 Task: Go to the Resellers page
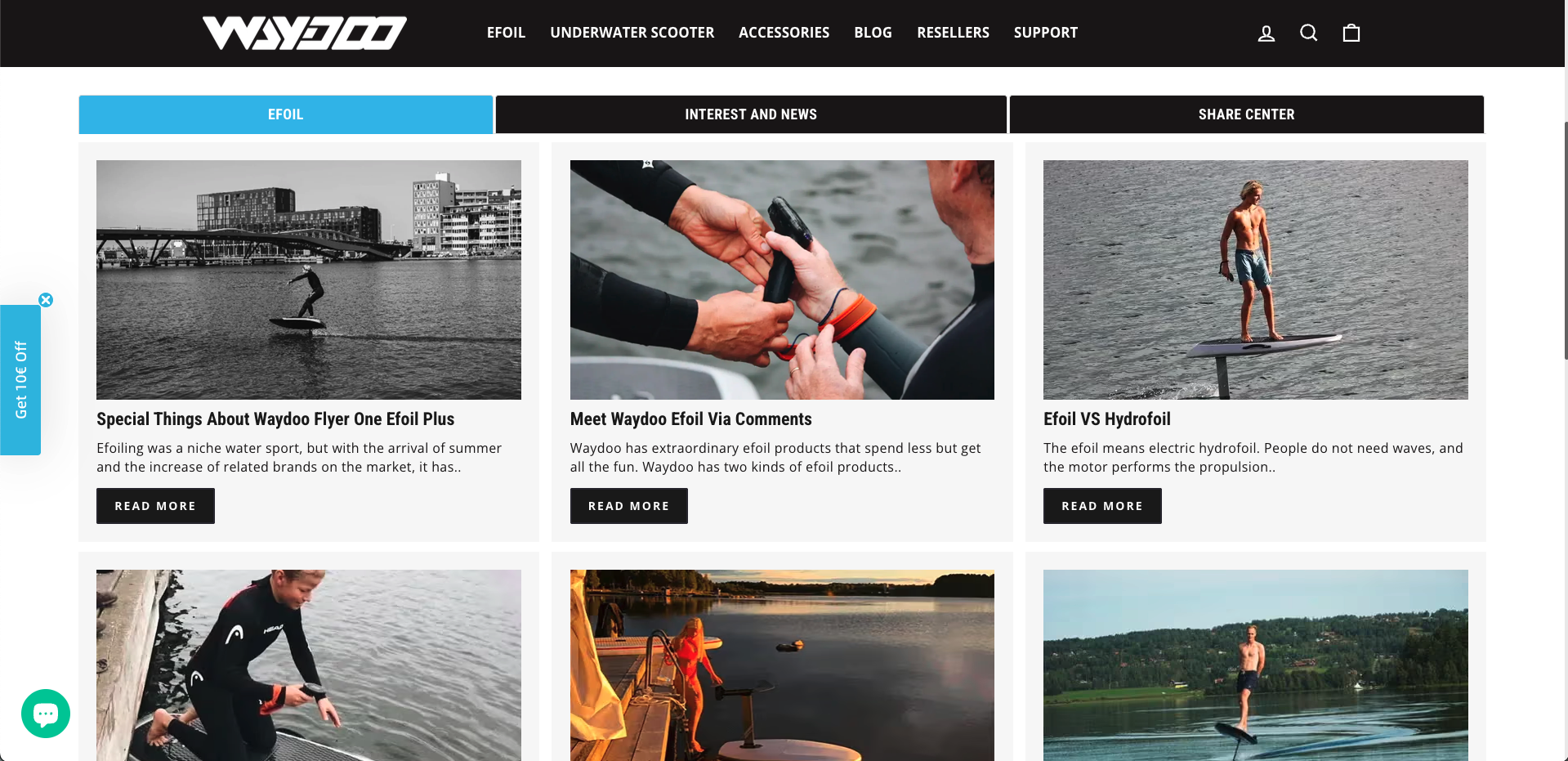coord(953,33)
